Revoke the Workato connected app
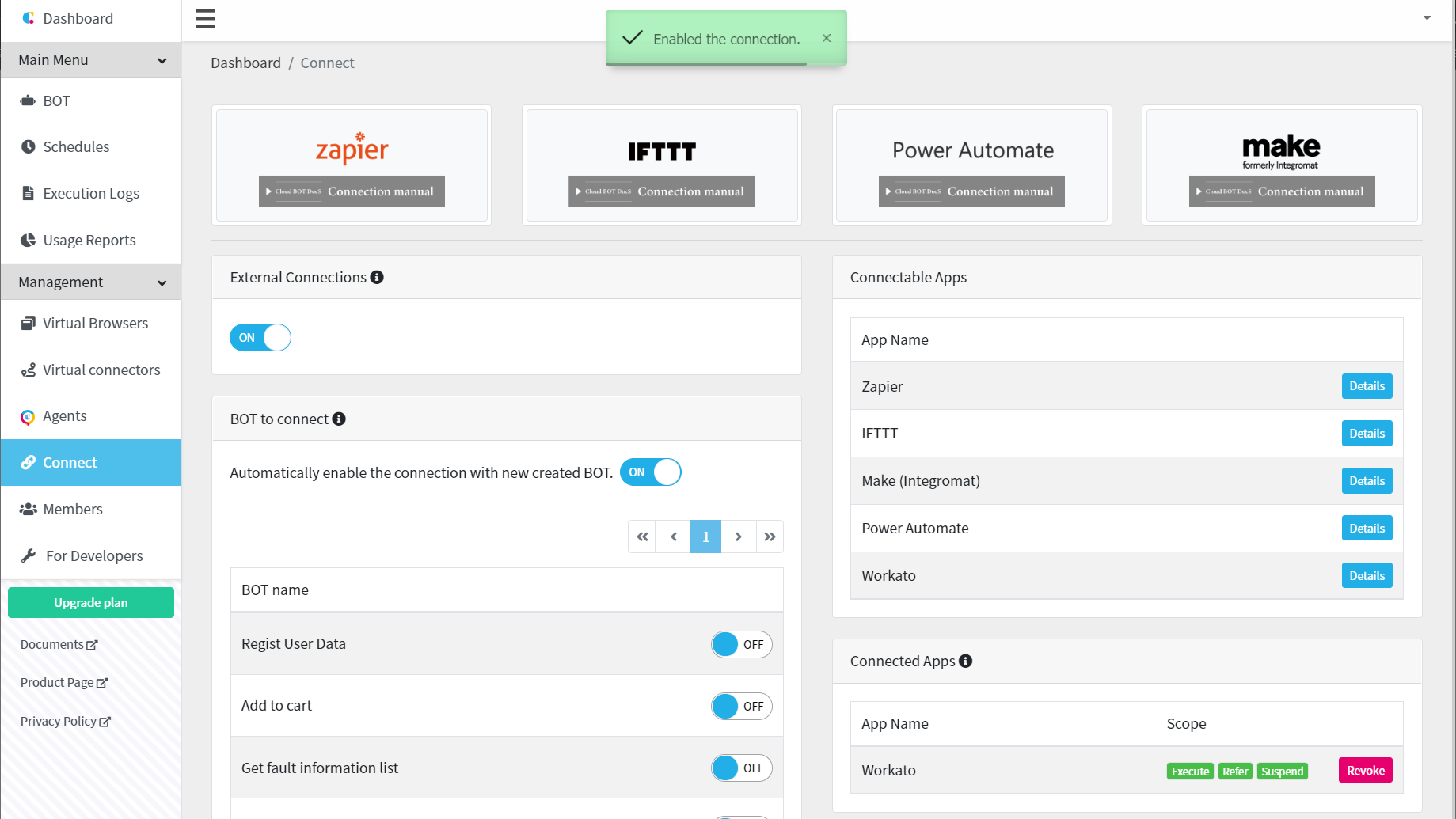 [x=1365, y=771]
